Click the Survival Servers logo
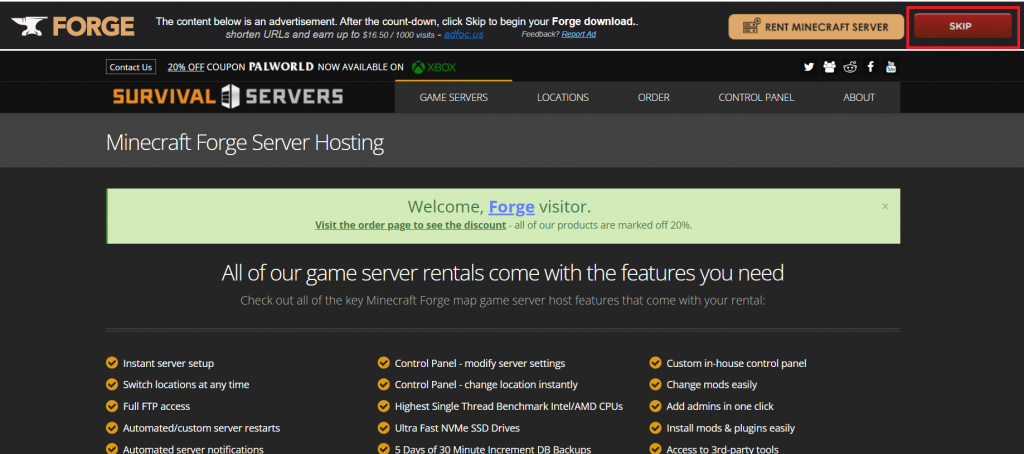The height and width of the screenshot is (454, 1024). [x=228, y=97]
